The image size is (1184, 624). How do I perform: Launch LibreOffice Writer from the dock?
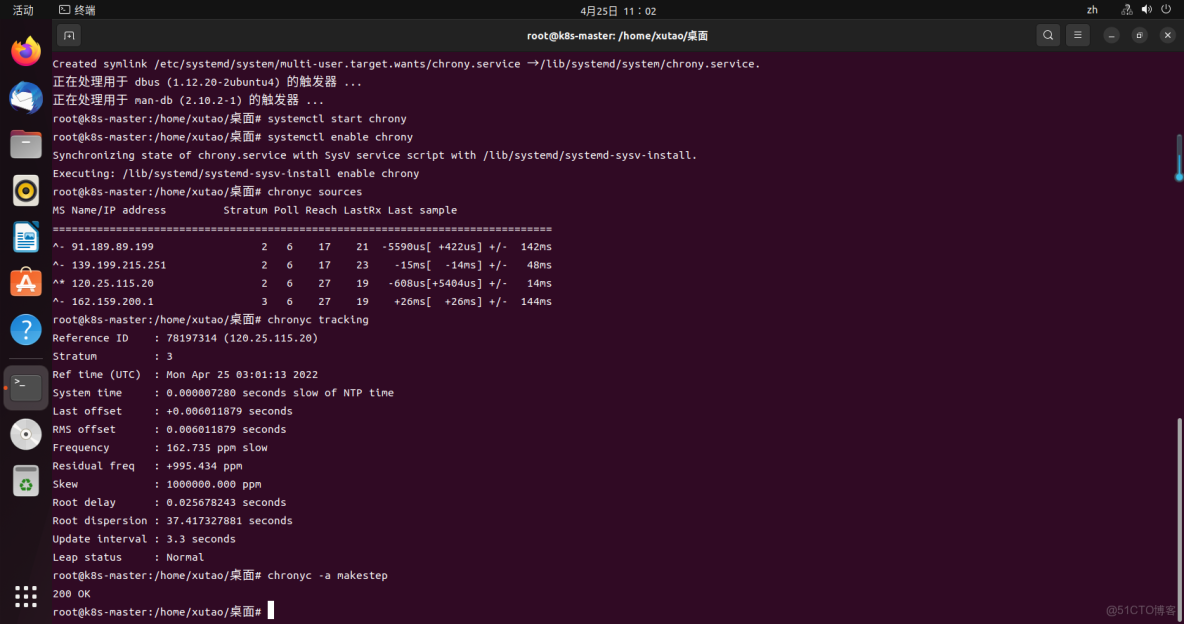pos(24,237)
